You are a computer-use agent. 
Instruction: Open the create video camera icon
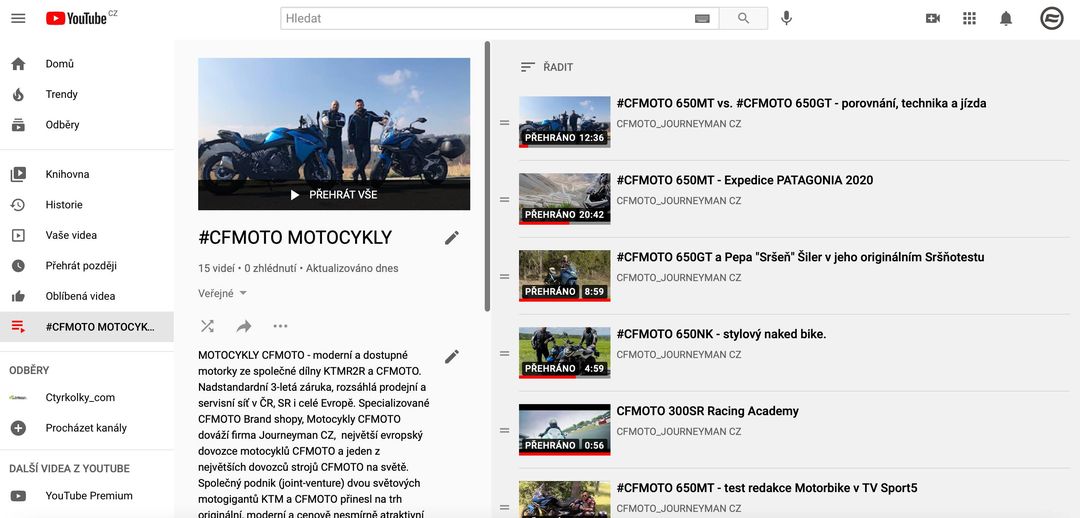(933, 19)
